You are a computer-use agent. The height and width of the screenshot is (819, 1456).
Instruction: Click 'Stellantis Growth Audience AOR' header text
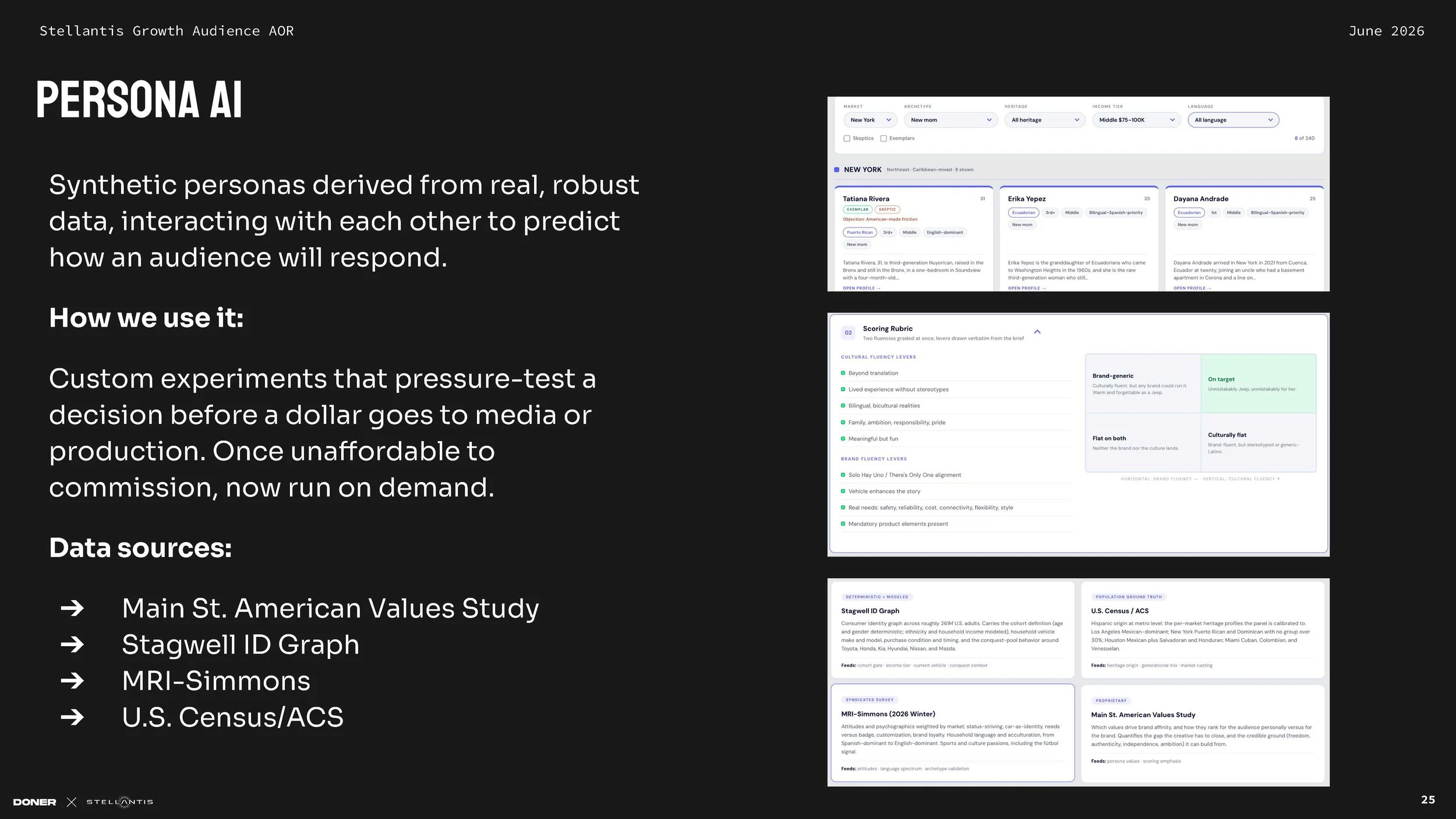pos(167,31)
